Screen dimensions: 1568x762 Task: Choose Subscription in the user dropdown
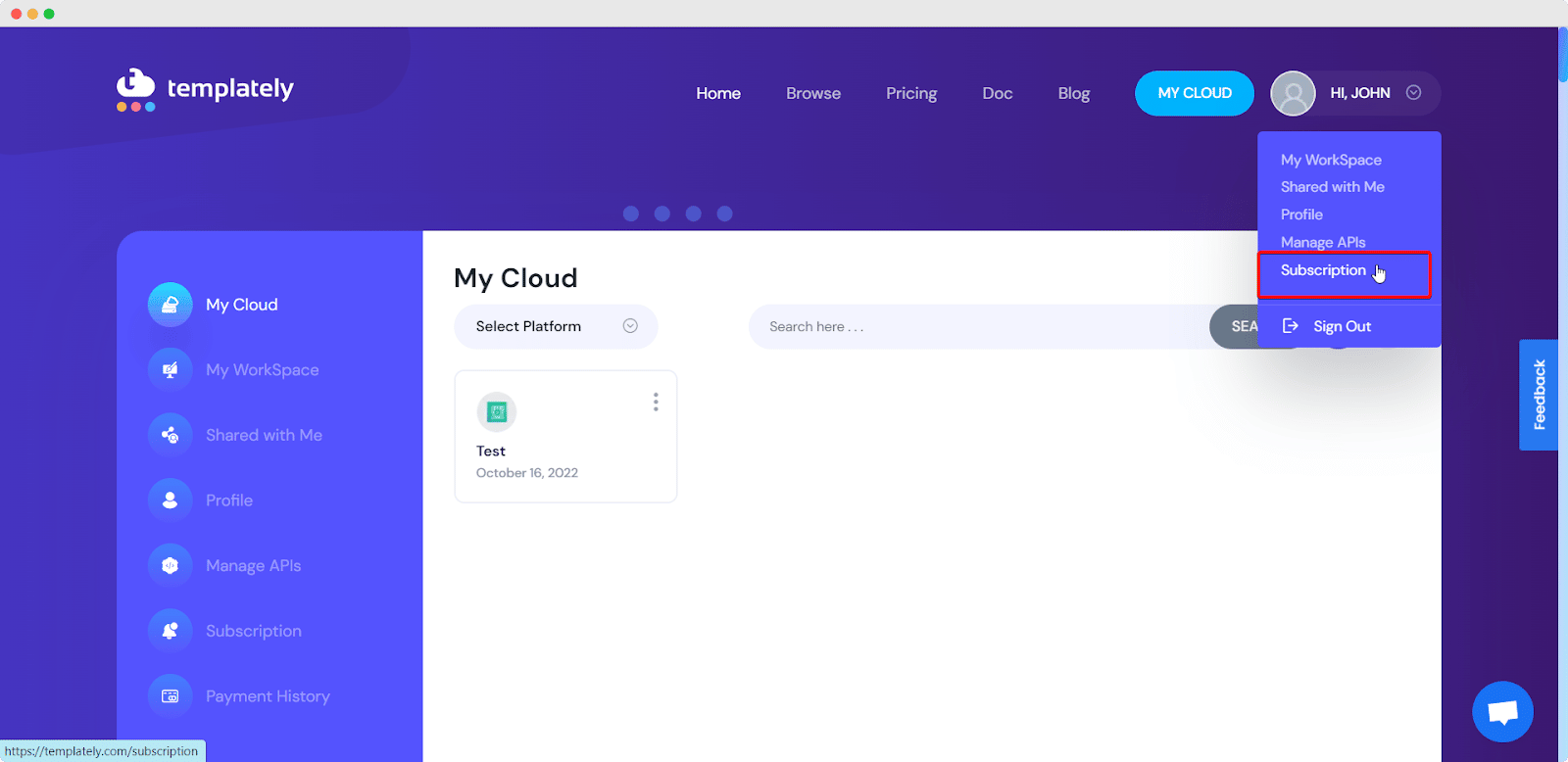[1323, 270]
